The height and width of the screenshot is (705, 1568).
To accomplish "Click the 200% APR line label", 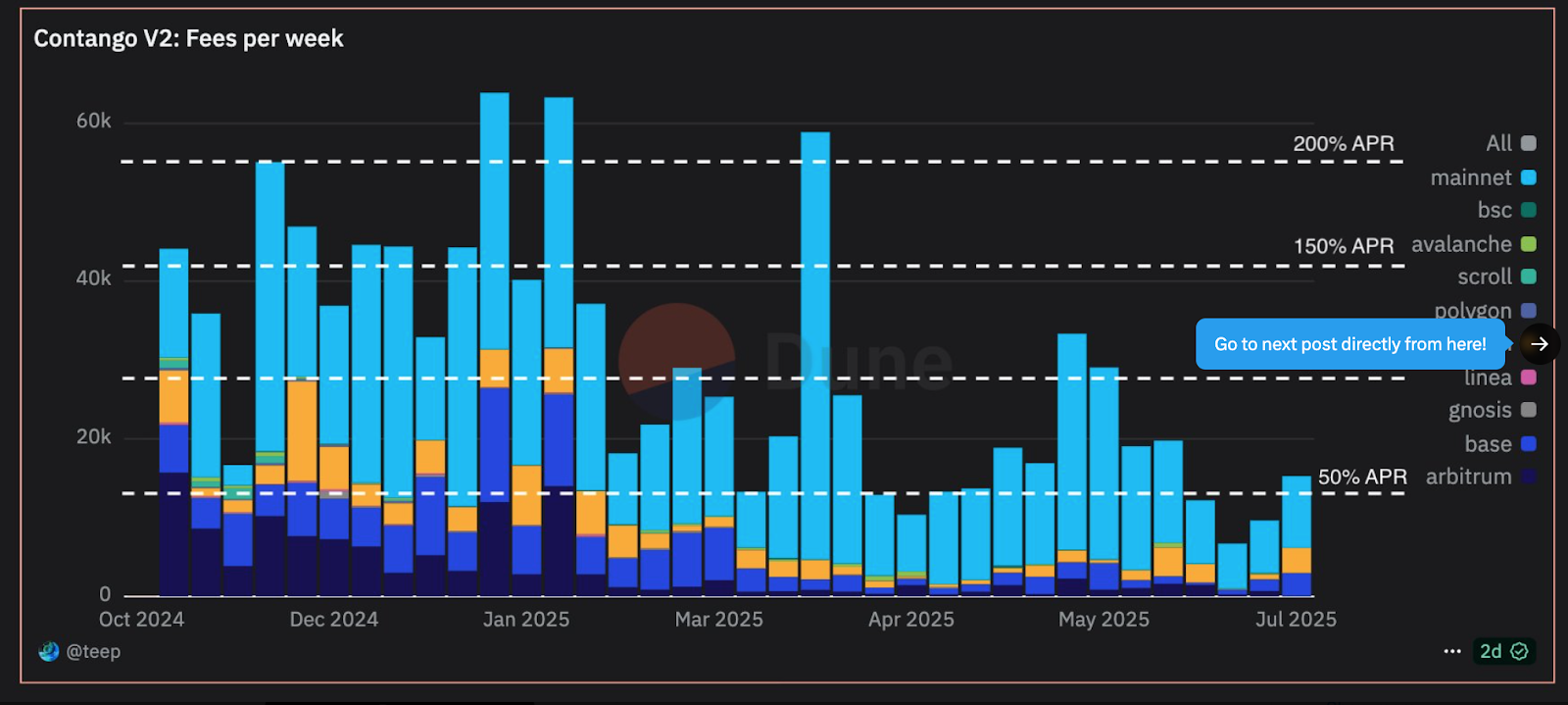I will (1343, 143).
